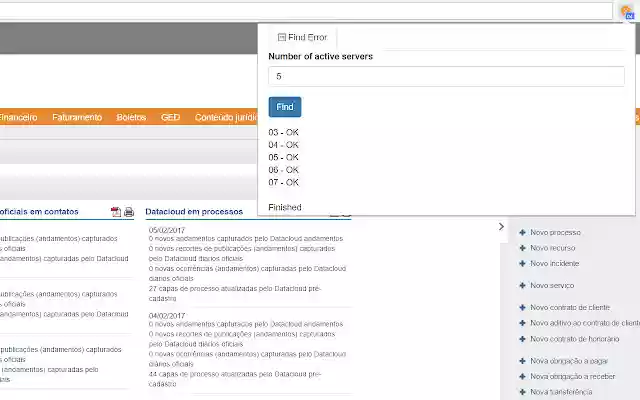
Task: Select the 05 - OK result
Action: click(x=283, y=157)
